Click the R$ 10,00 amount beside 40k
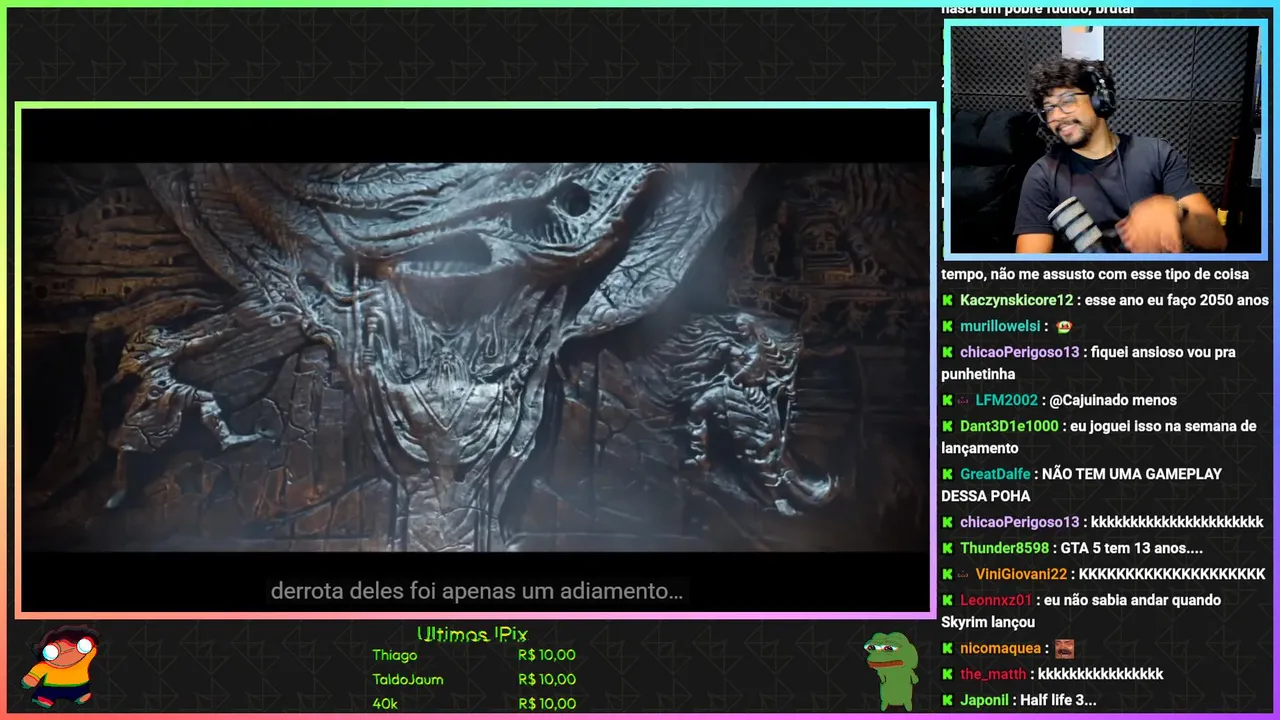1280x720 pixels. pyautogui.click(x=547, y=703)
